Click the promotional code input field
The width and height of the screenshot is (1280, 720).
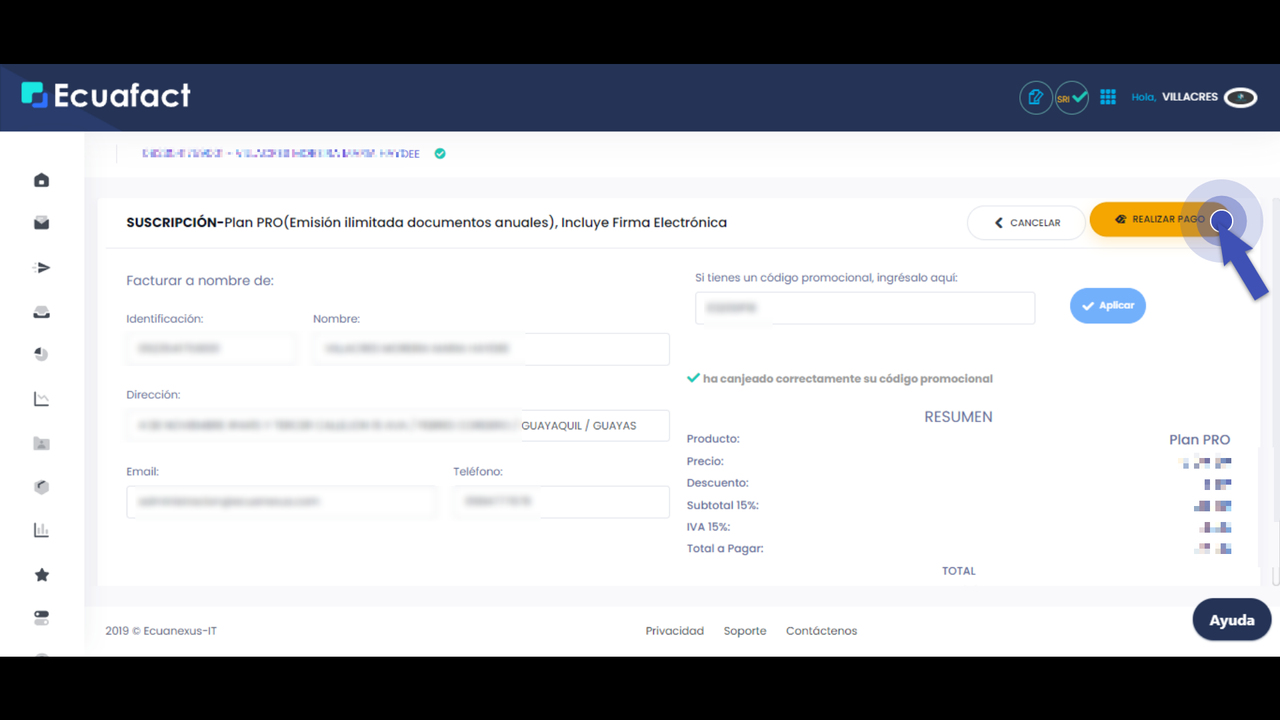864,308
